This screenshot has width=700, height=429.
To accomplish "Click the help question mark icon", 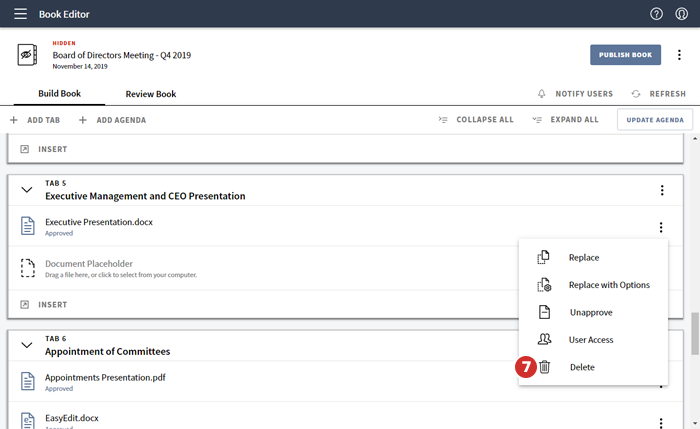I will [656, 14].
